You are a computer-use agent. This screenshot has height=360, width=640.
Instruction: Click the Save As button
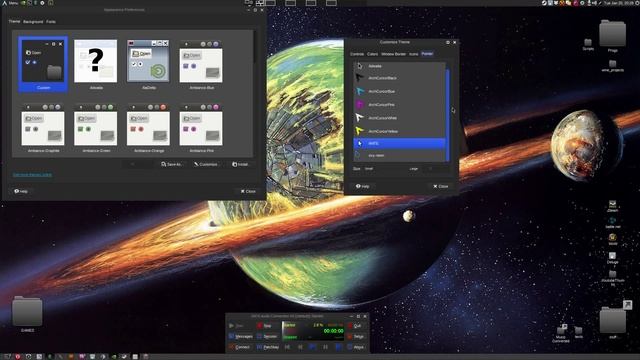[x=172, y=164]
